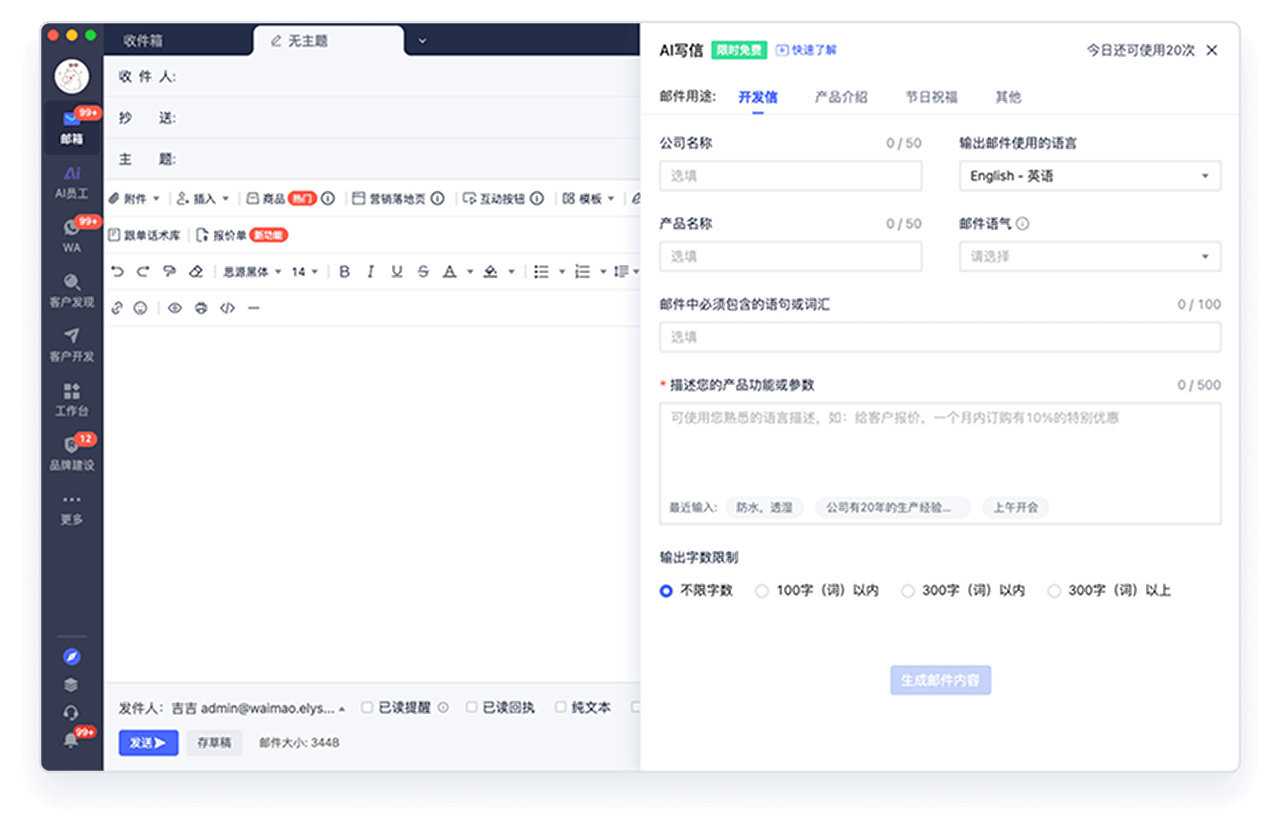Open the 快速了解 link
The image size is (1280, 830).
click(805, 49)
